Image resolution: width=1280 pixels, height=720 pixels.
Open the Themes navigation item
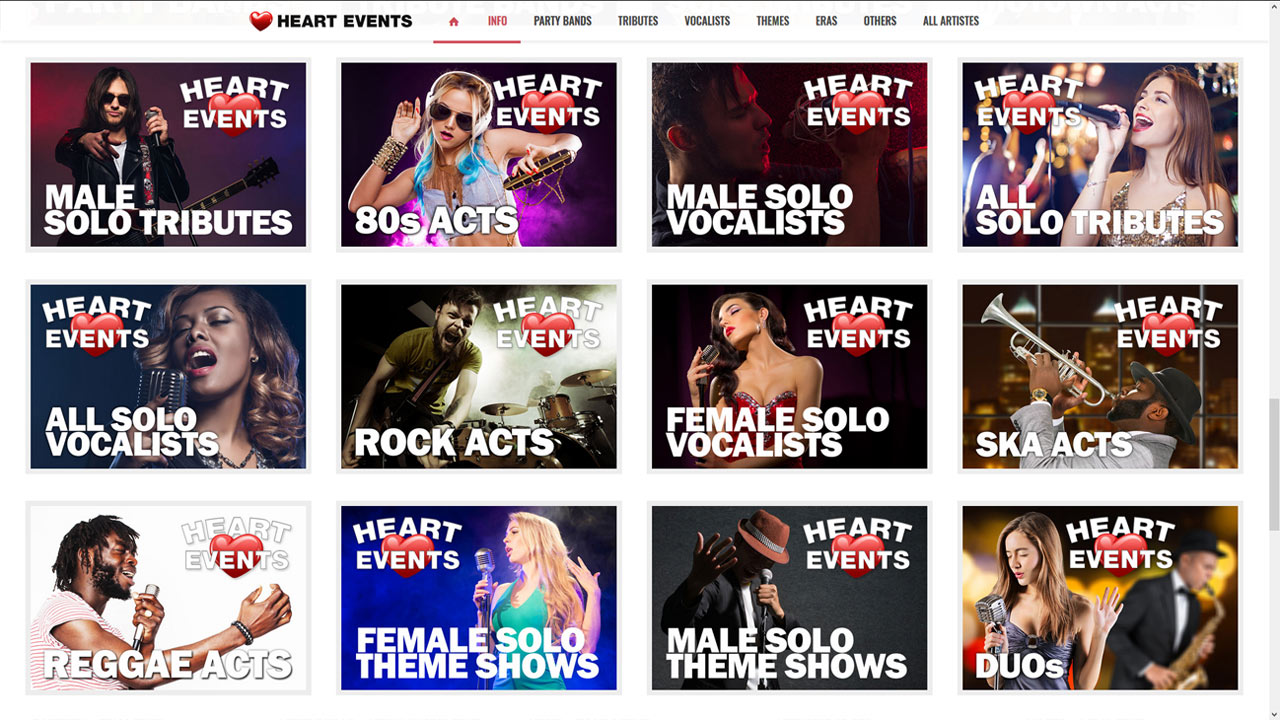coord(773,21)
